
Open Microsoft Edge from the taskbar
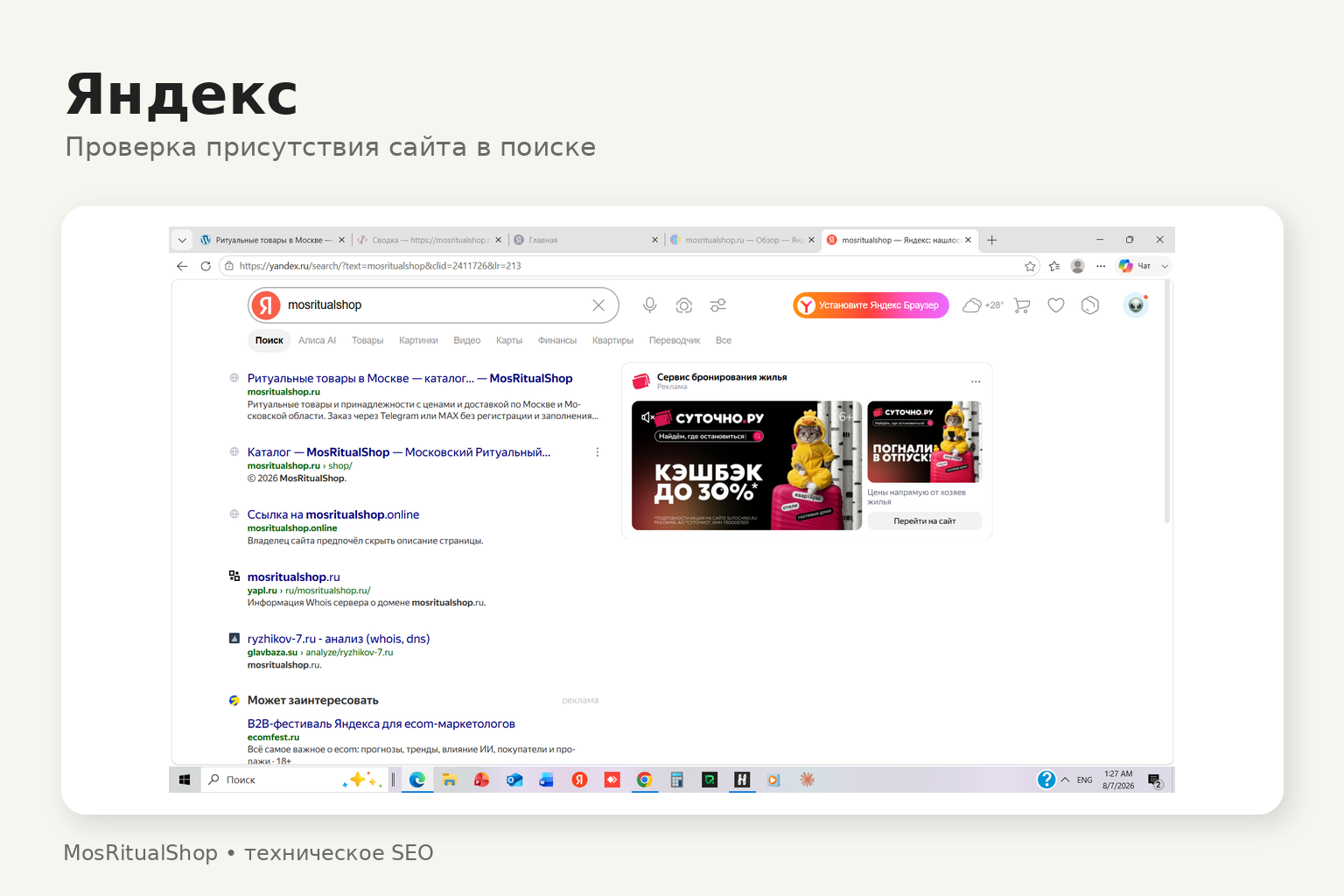417,780
